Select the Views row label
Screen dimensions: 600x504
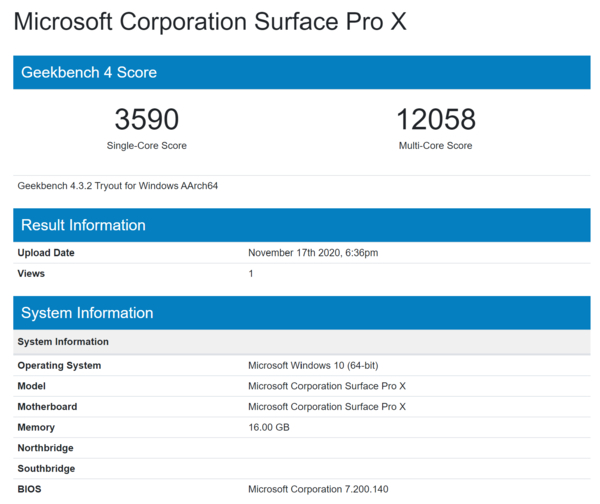[31, 273]
